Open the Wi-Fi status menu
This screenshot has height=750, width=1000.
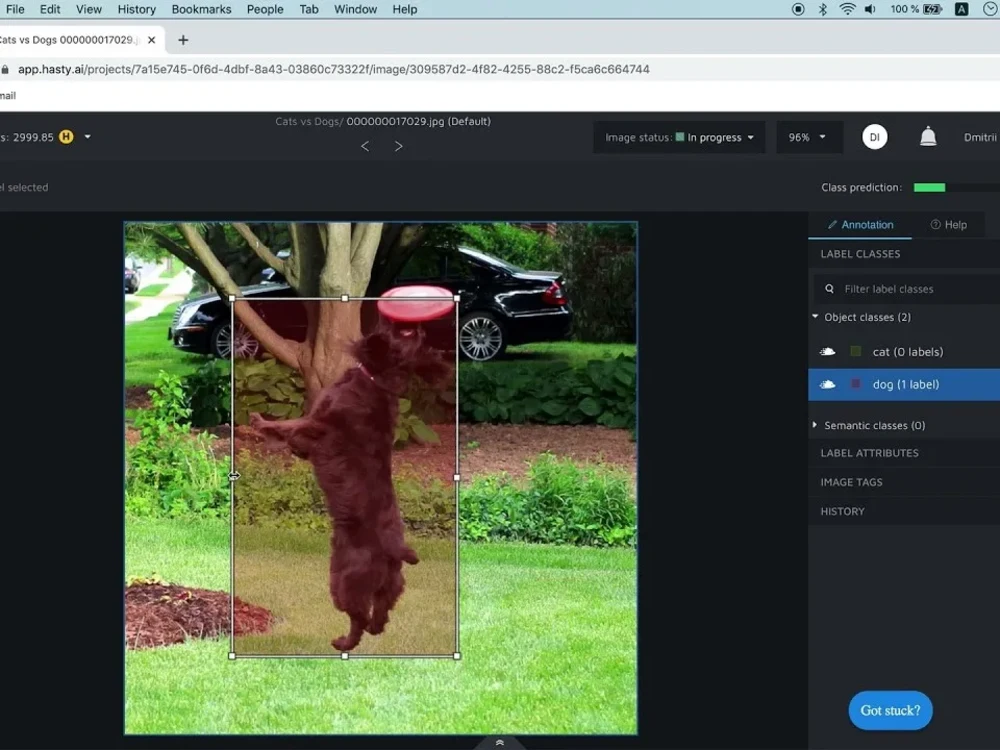(x=847, y=9)
